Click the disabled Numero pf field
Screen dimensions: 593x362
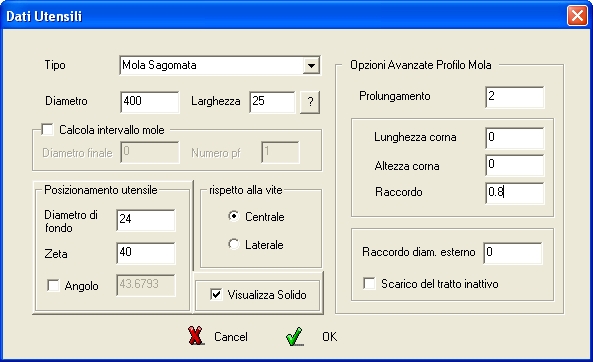pos(280,152)
